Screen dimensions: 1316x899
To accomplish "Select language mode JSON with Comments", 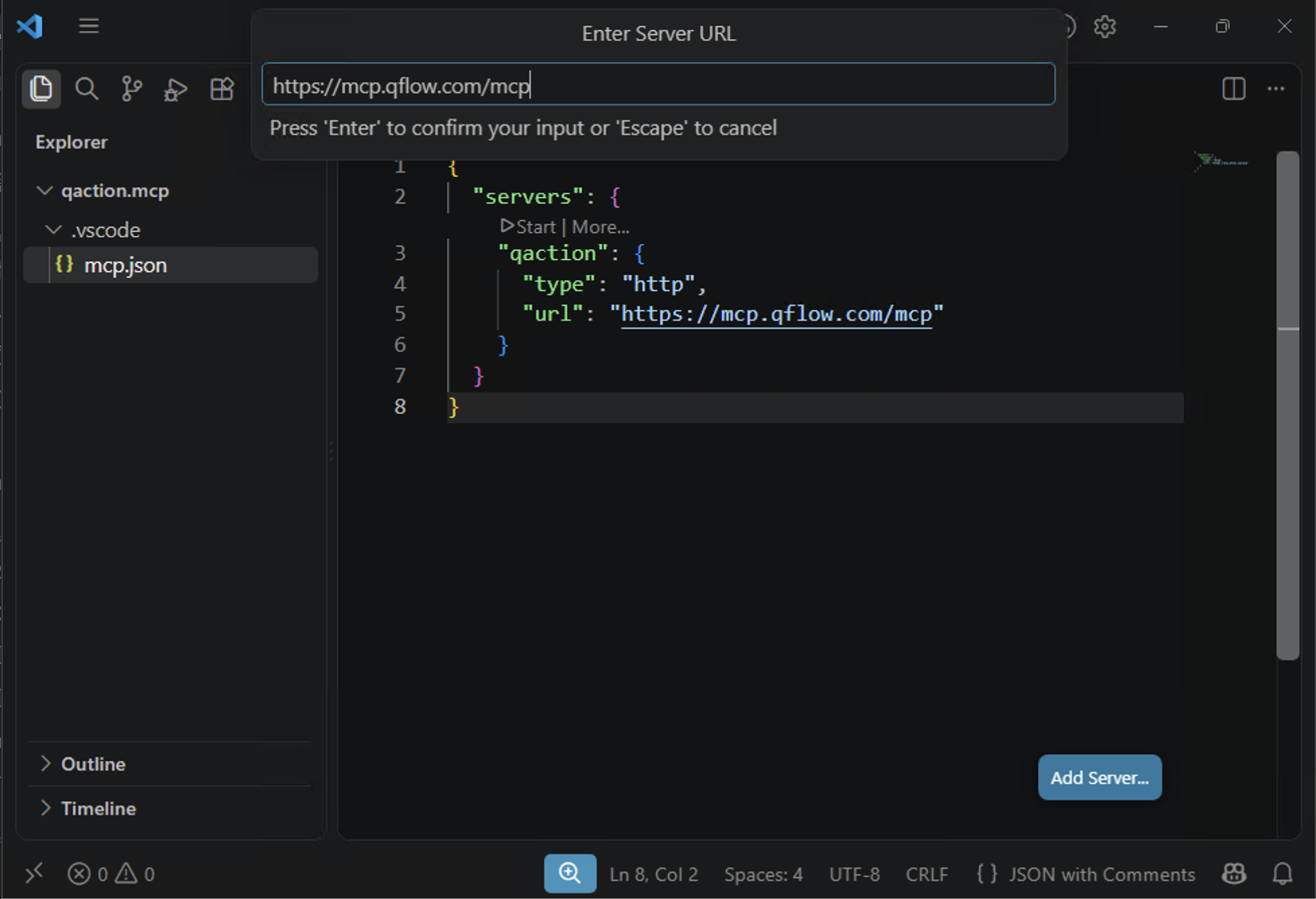I will click(1102, 874).
